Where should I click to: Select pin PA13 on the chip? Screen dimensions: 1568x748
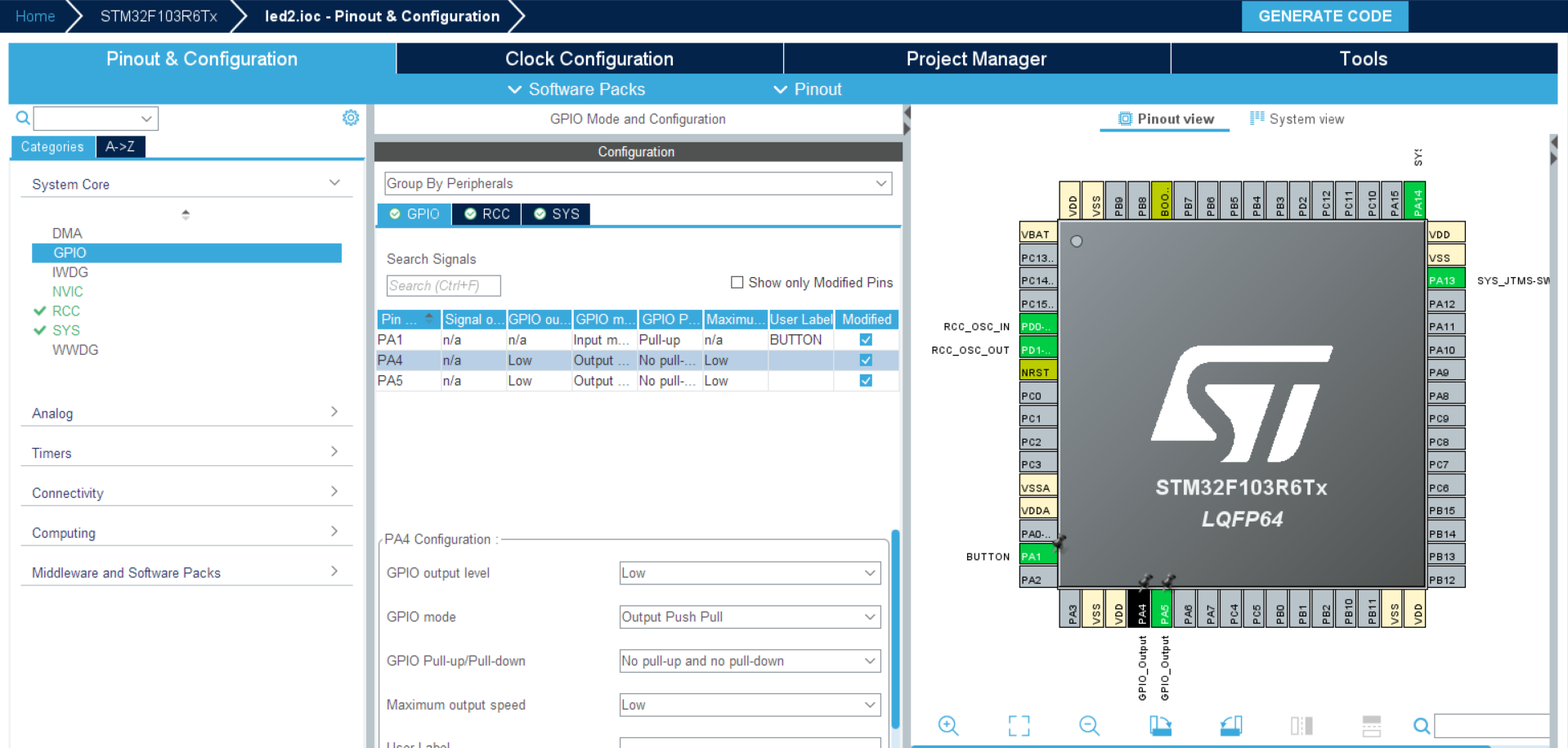[x=1446, y=280]
